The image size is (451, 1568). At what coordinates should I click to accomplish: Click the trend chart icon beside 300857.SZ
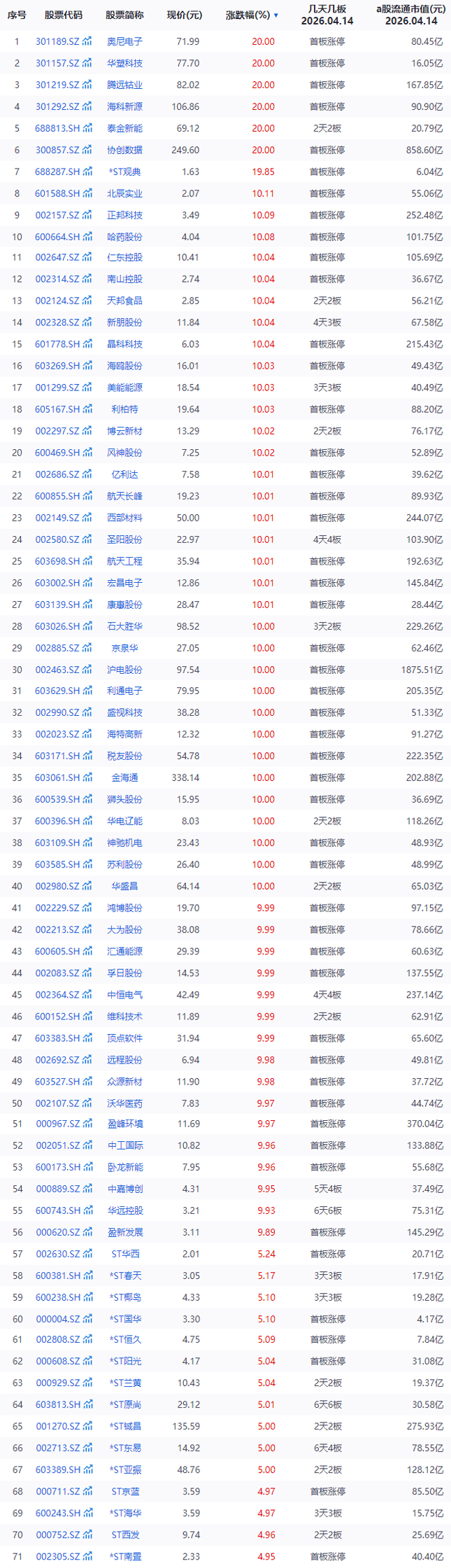[x=87, y=150]
